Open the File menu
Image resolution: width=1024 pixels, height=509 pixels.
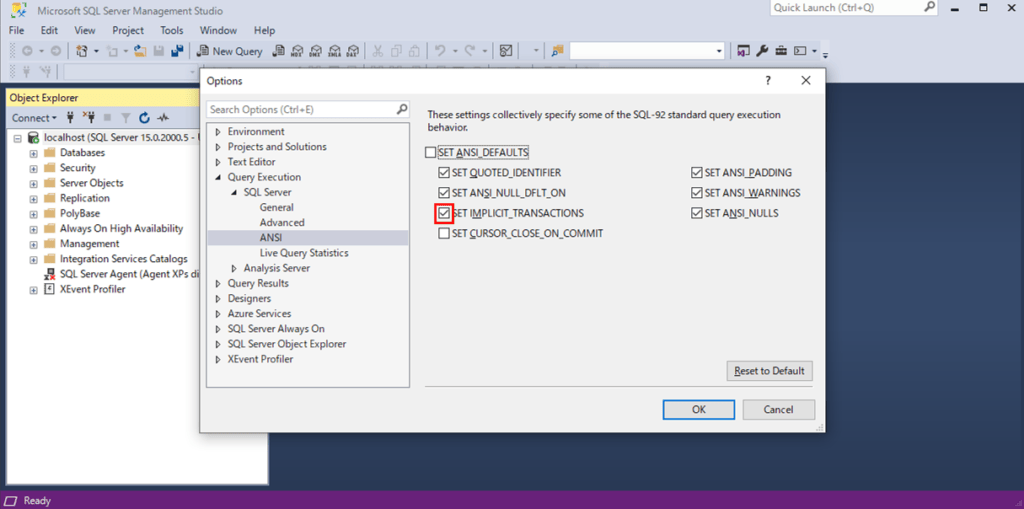[x=16, y=31]
